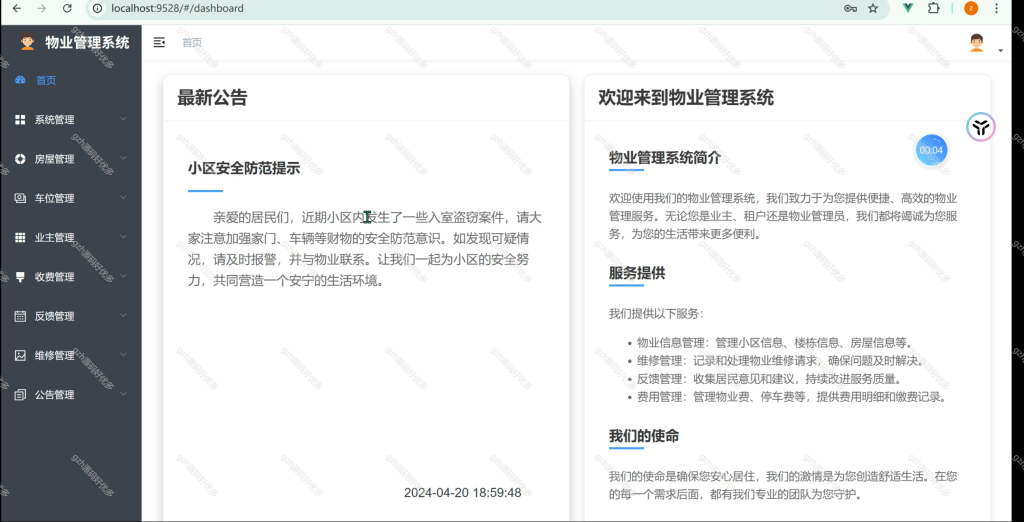The image size is (1024, 522).
Task: Bookmark this page with star icon
Action: pos(873,8)
